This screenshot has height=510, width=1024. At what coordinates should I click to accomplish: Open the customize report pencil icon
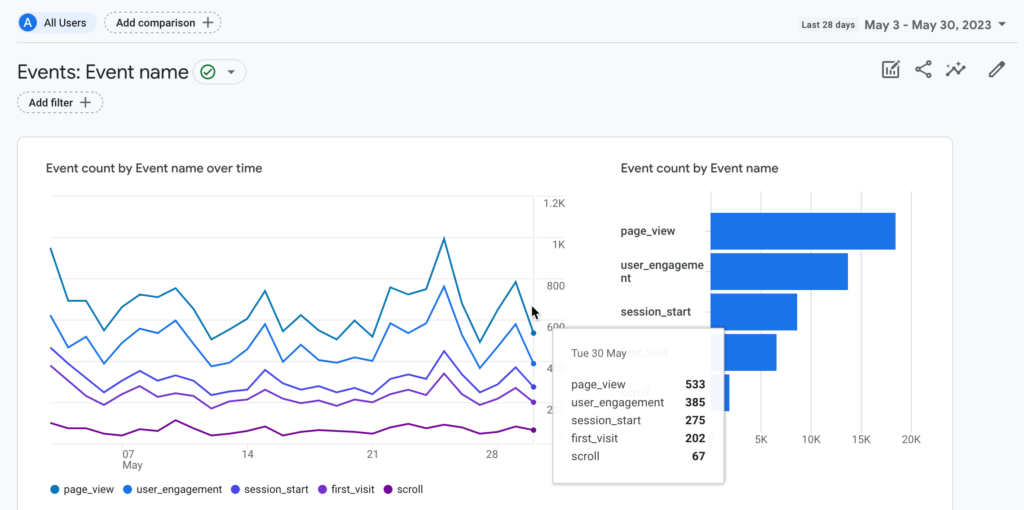pos(996,70)
